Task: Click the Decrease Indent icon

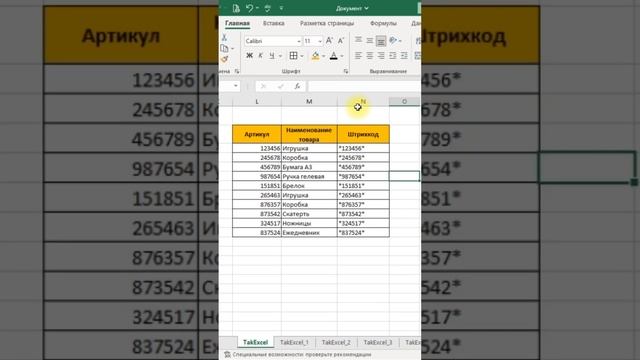Action: click(x=392, y=56)
